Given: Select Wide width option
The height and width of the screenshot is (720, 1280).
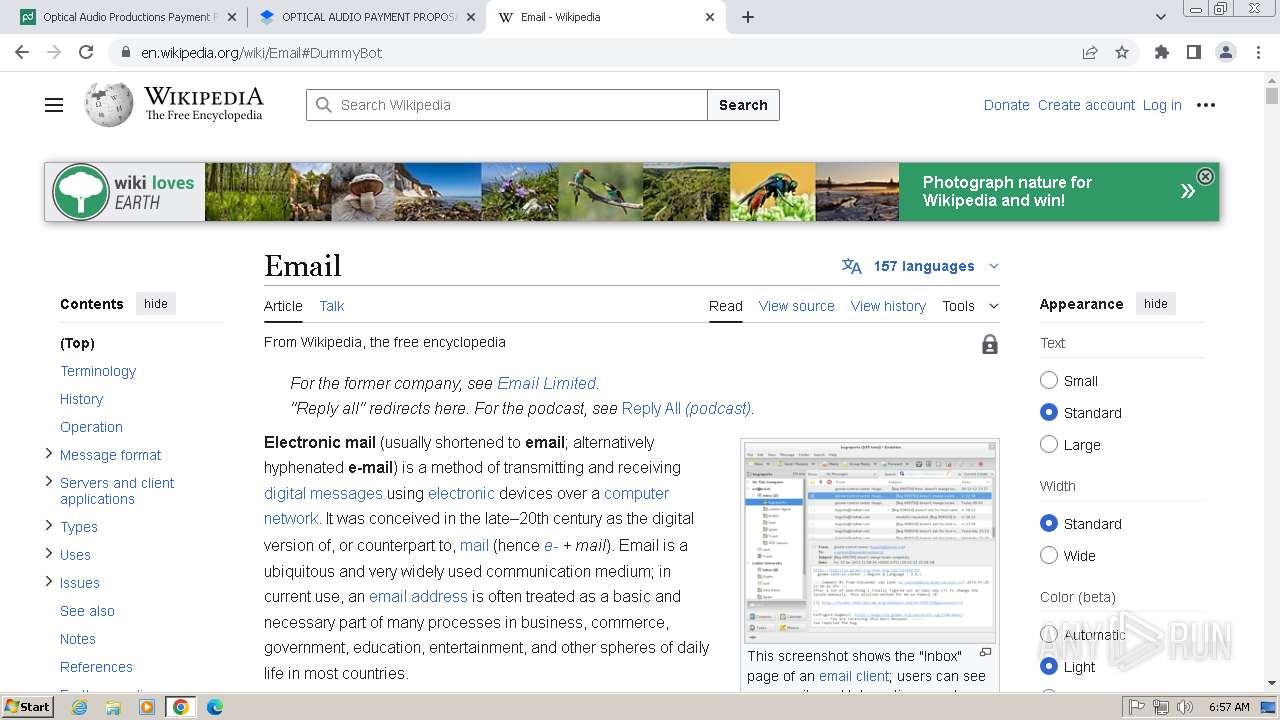Looking at the screenshot, I should click(1049, 555).
